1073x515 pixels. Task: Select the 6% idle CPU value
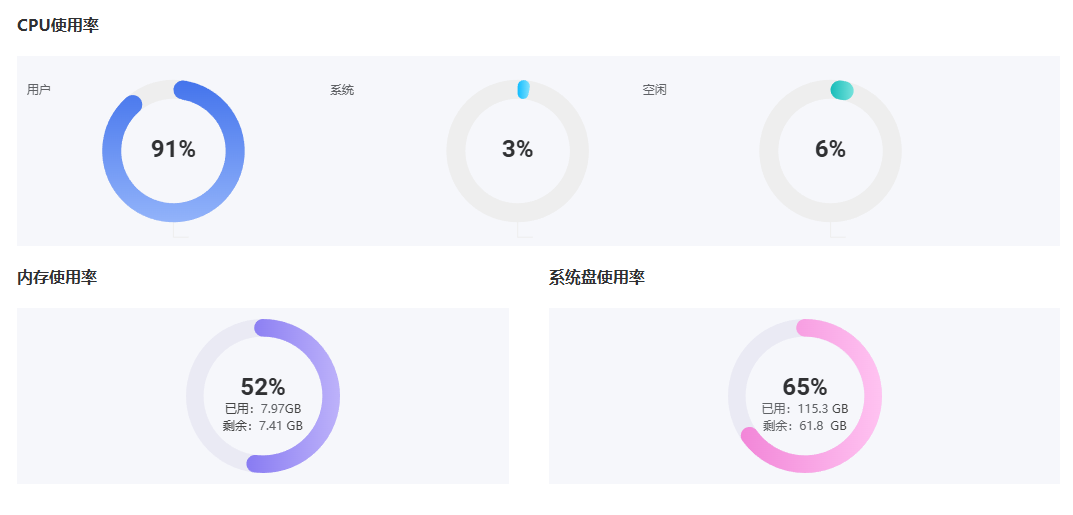click(x=830, y=150)
